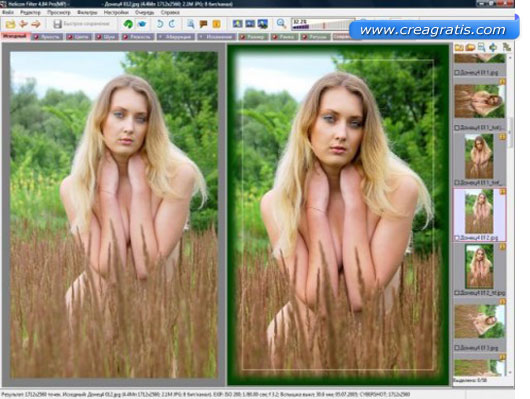Select the green-framed portrait thumbnail in browser

tap(479, 266)
